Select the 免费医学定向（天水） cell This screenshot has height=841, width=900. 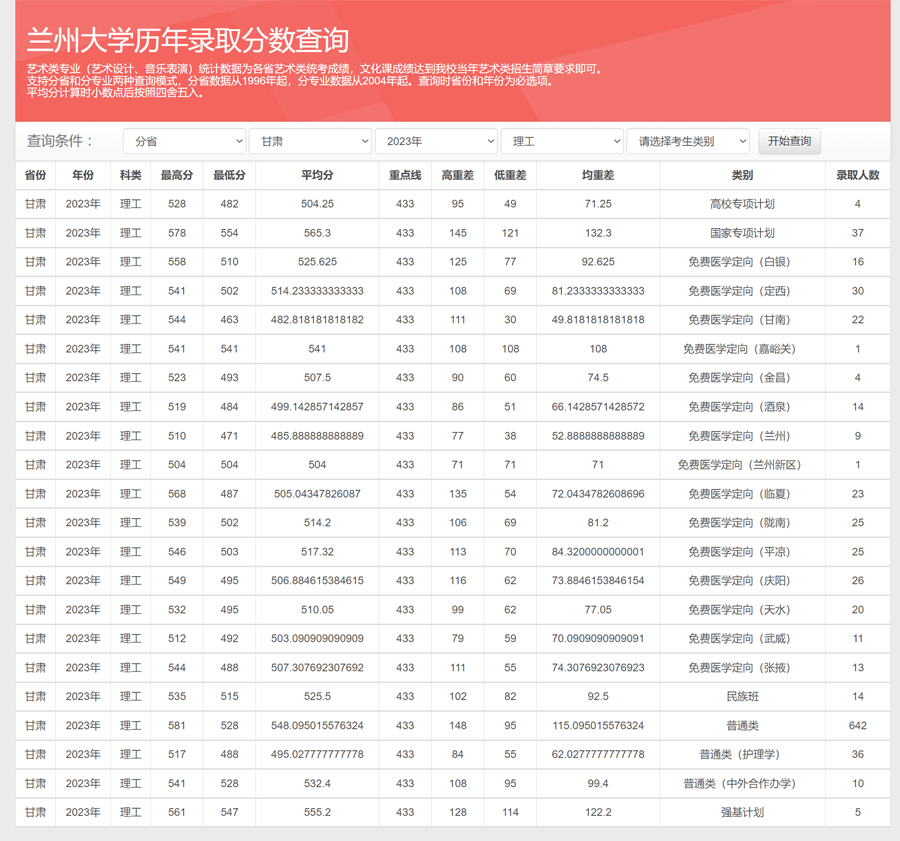tap(743, 610)
